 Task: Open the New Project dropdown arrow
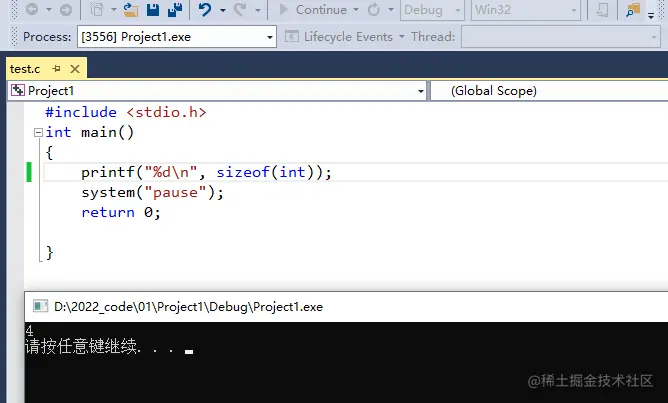[114, 9]
